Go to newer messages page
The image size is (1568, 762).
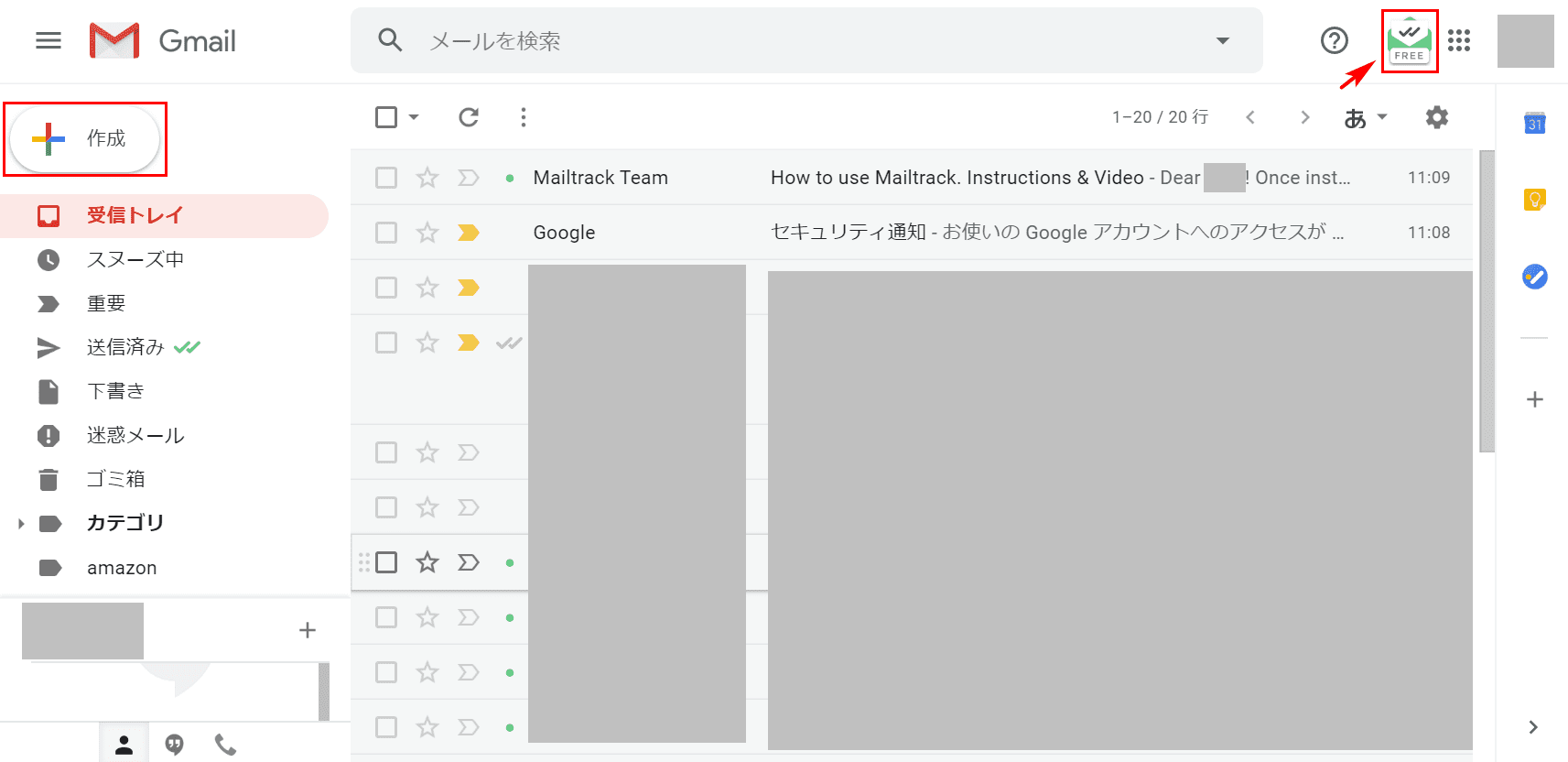(x=1250, y=117)
